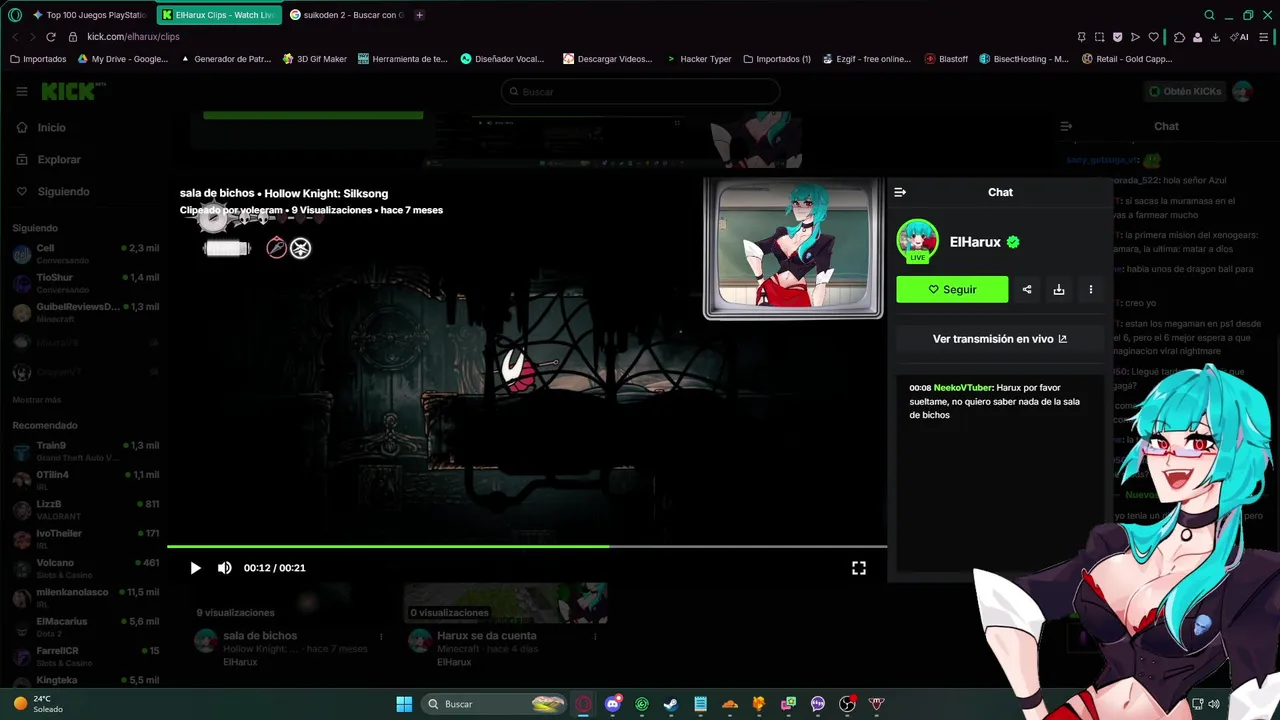
Task: Open the Opera browser search tabs icon
Action: pyautogui.click(x=1209, y=15)
